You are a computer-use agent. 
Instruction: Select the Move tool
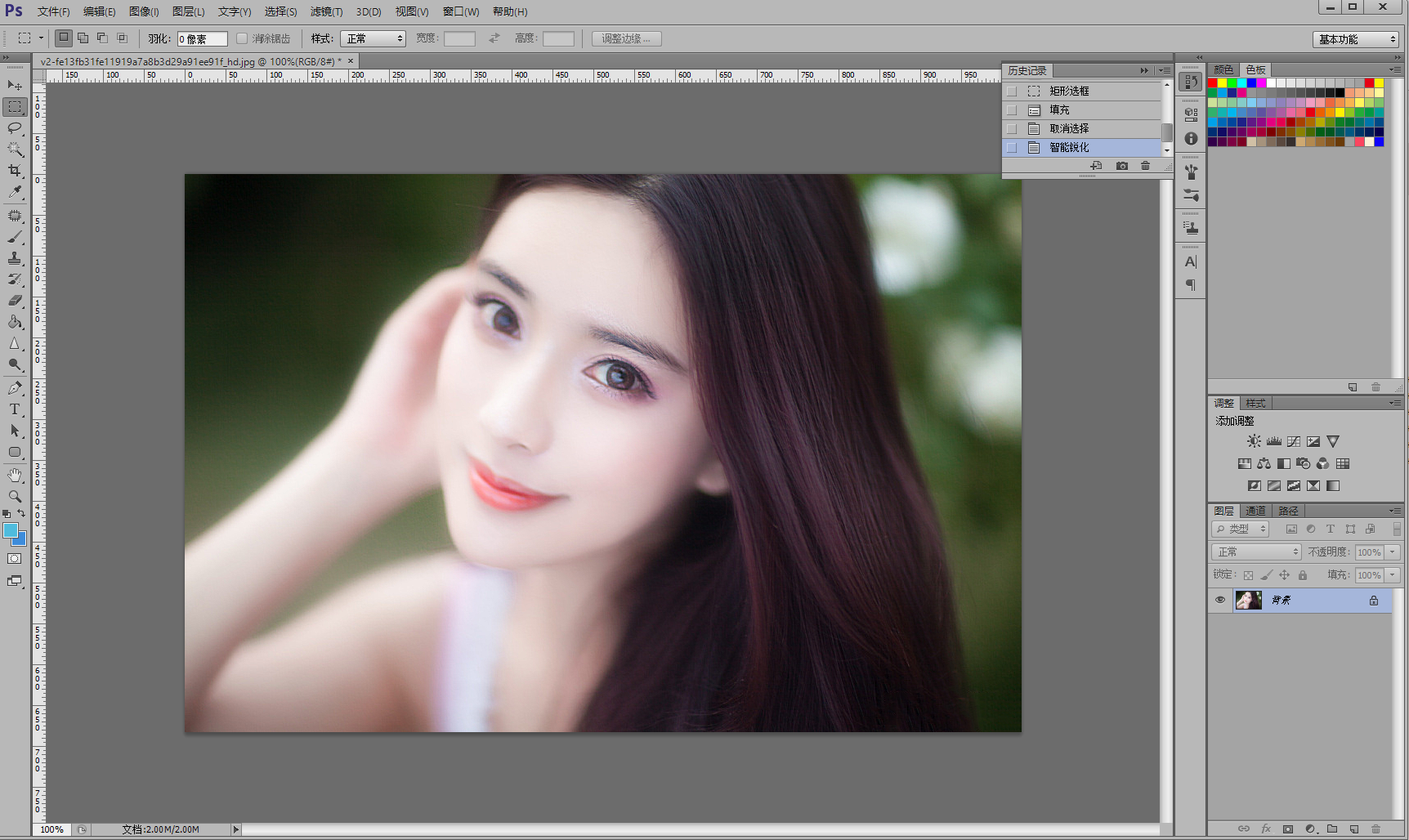15,85
